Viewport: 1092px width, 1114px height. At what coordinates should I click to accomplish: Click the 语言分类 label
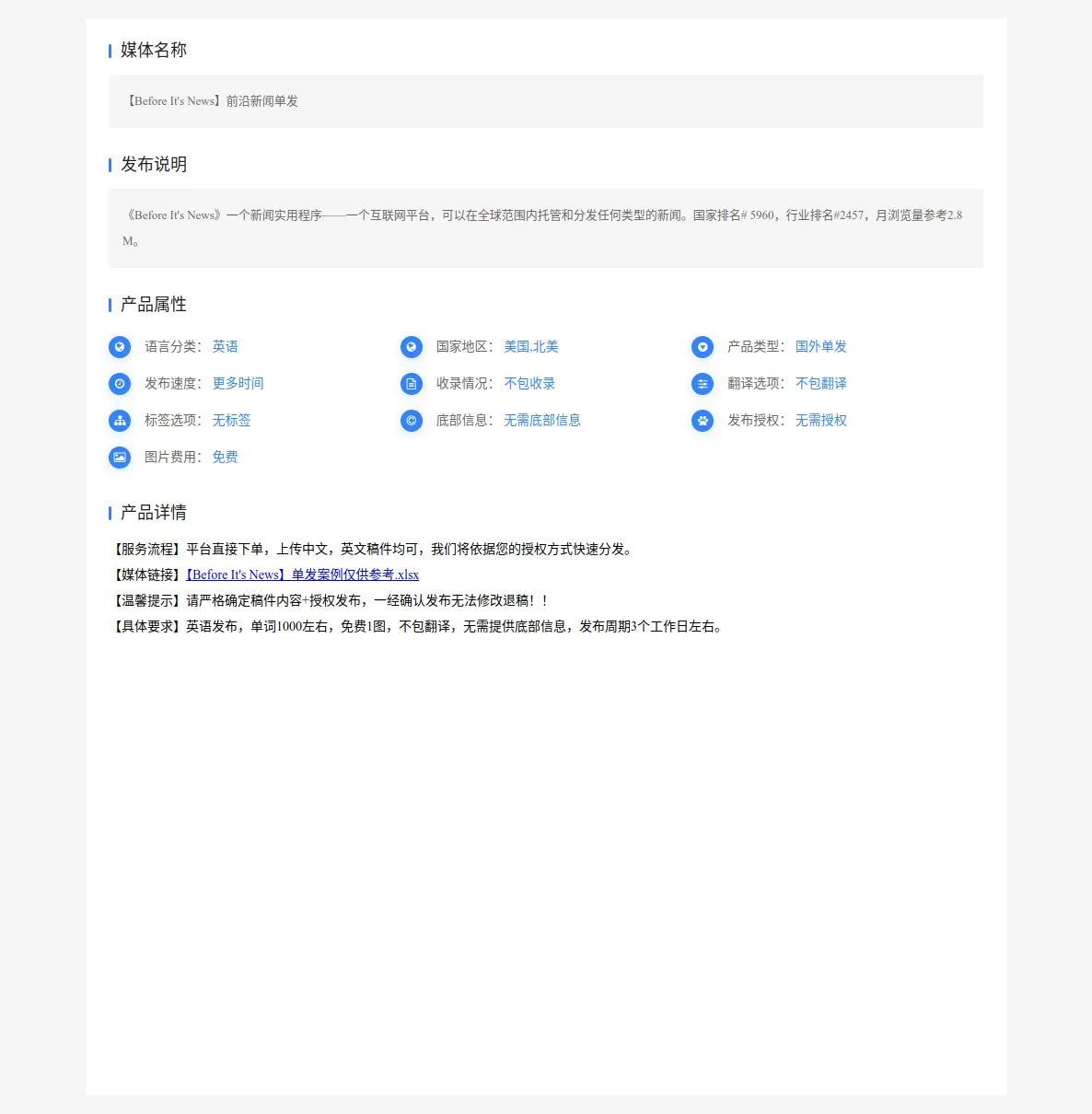pos(173,347)
